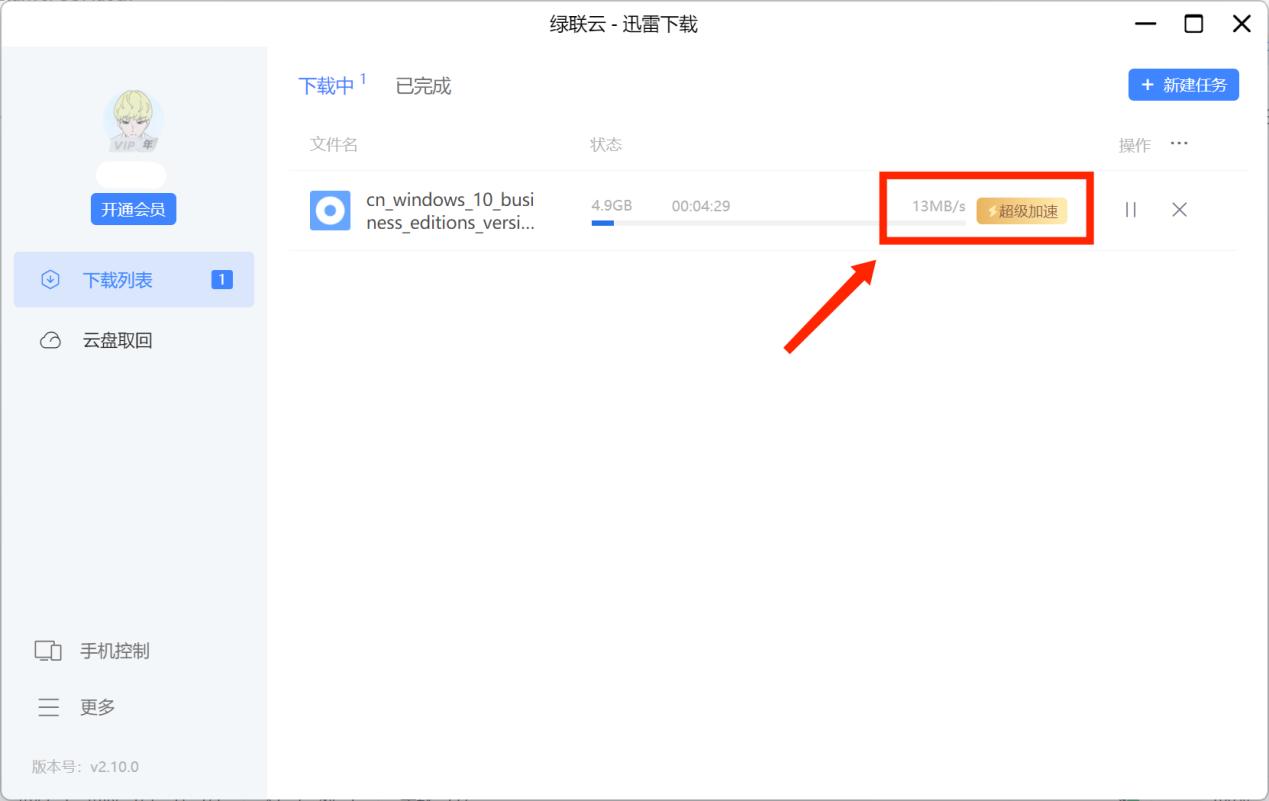Open the ··· more actions menu
The width and height of the screenshot is (1269, 801).
pos(1179,143)
